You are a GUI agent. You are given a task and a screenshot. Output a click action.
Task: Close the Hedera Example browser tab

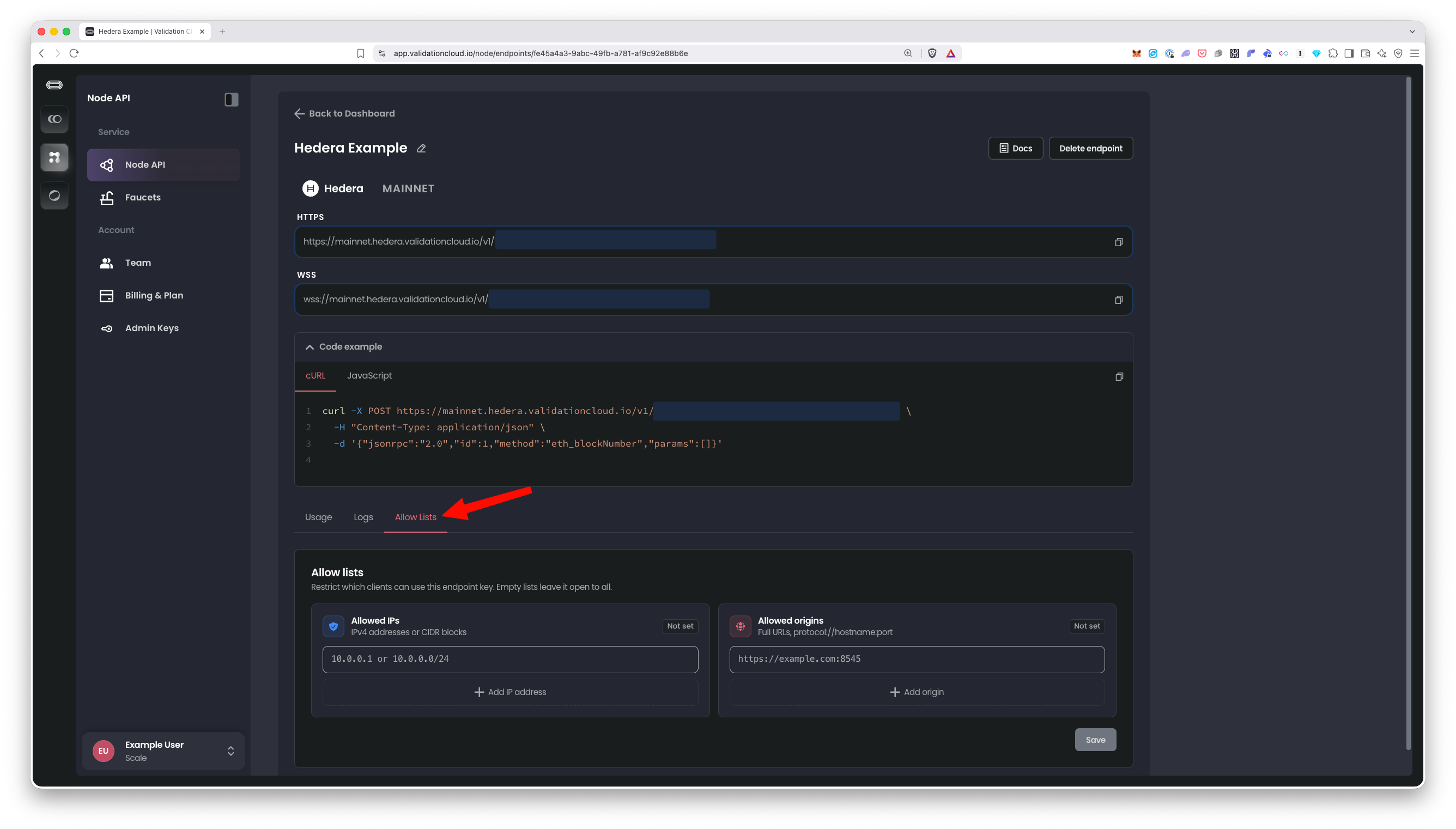[x=202, y=31]
